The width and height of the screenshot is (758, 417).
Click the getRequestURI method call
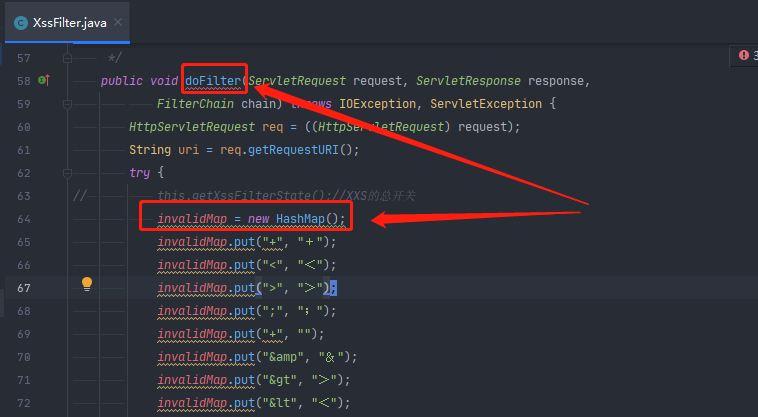[x=293, y=150]
